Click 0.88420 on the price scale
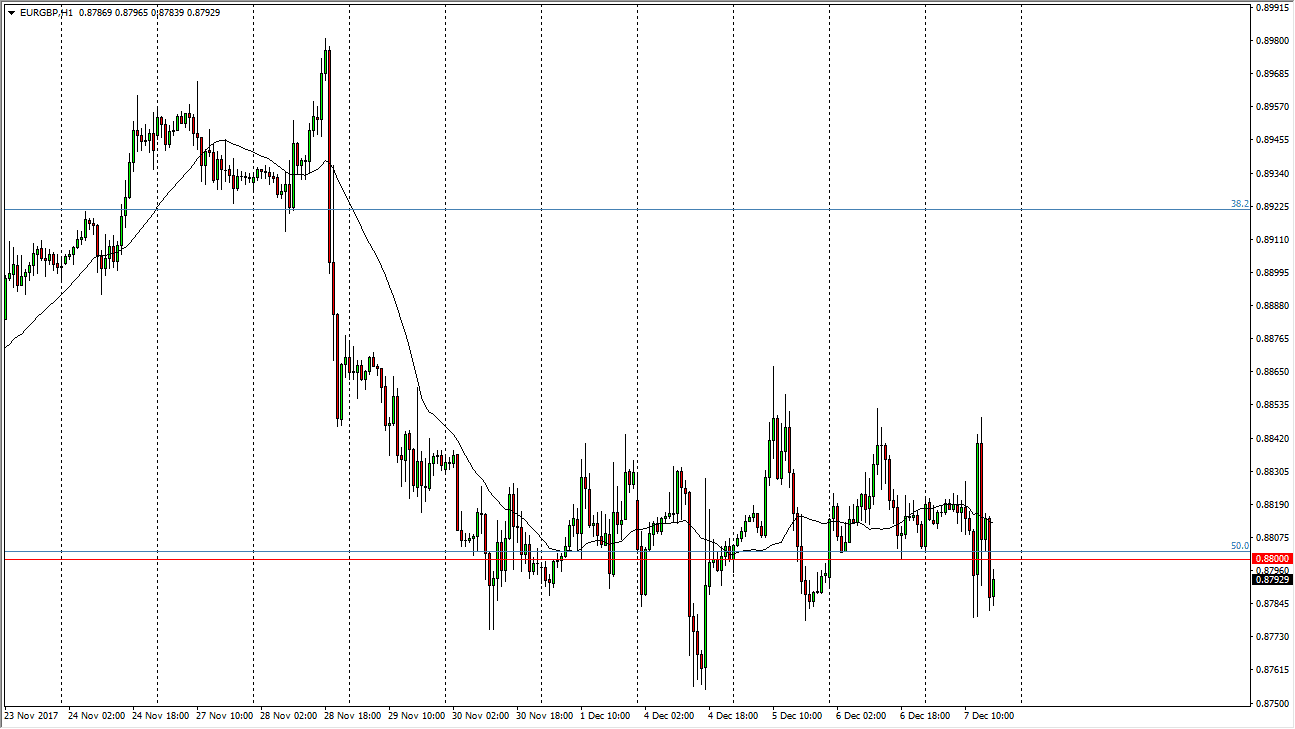This screenshot has width=1295, height=729. point(1272,438)
